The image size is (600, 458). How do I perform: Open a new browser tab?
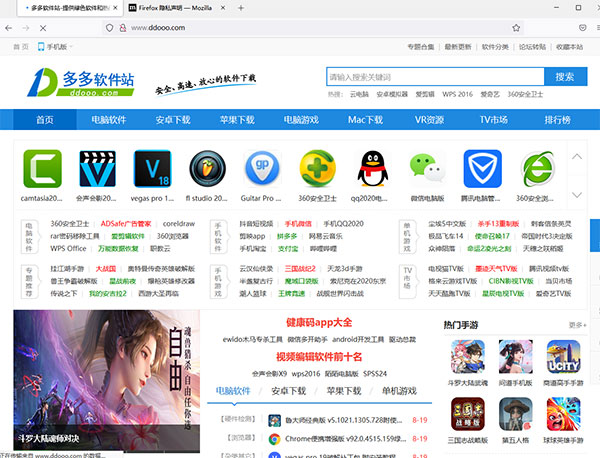pyautogui.click(x=241, y=8)
